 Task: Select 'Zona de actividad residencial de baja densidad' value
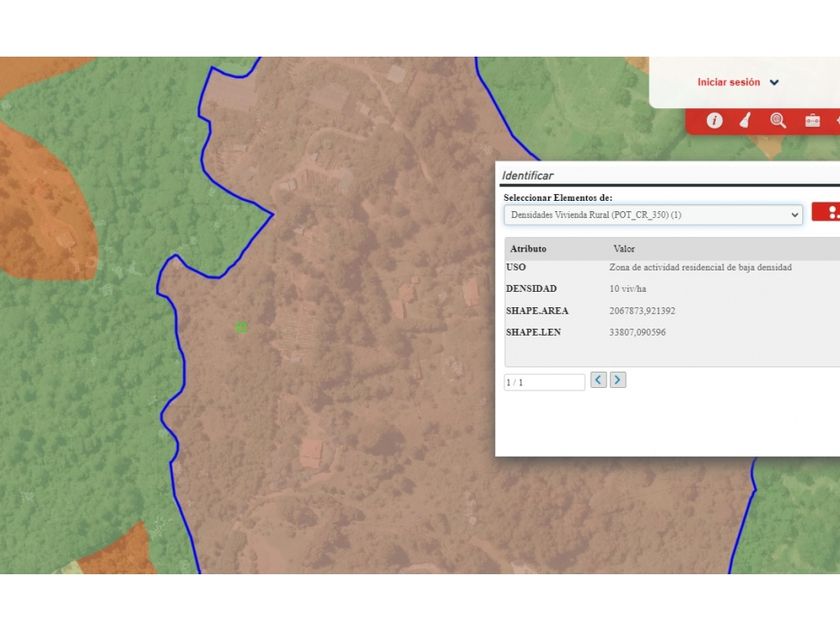[700, 267]
